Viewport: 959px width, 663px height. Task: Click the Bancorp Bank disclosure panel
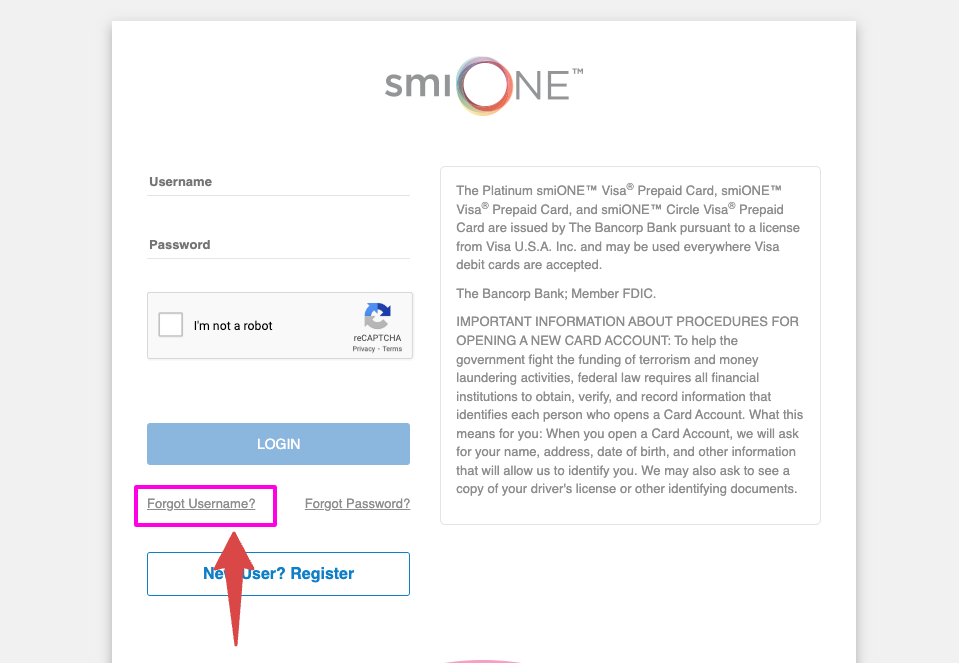point(631,344)
